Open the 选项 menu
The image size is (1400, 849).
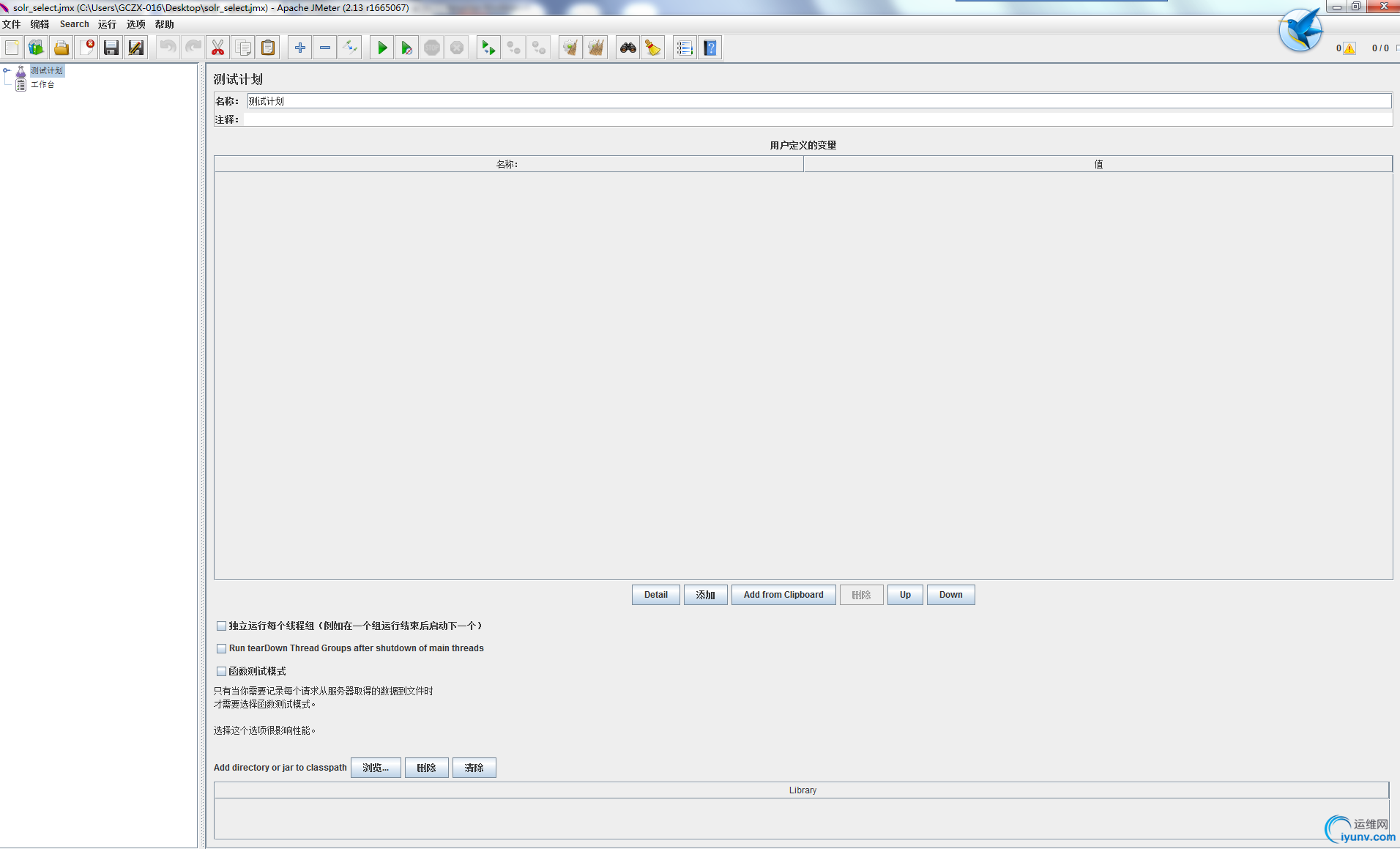coord(136,24)
